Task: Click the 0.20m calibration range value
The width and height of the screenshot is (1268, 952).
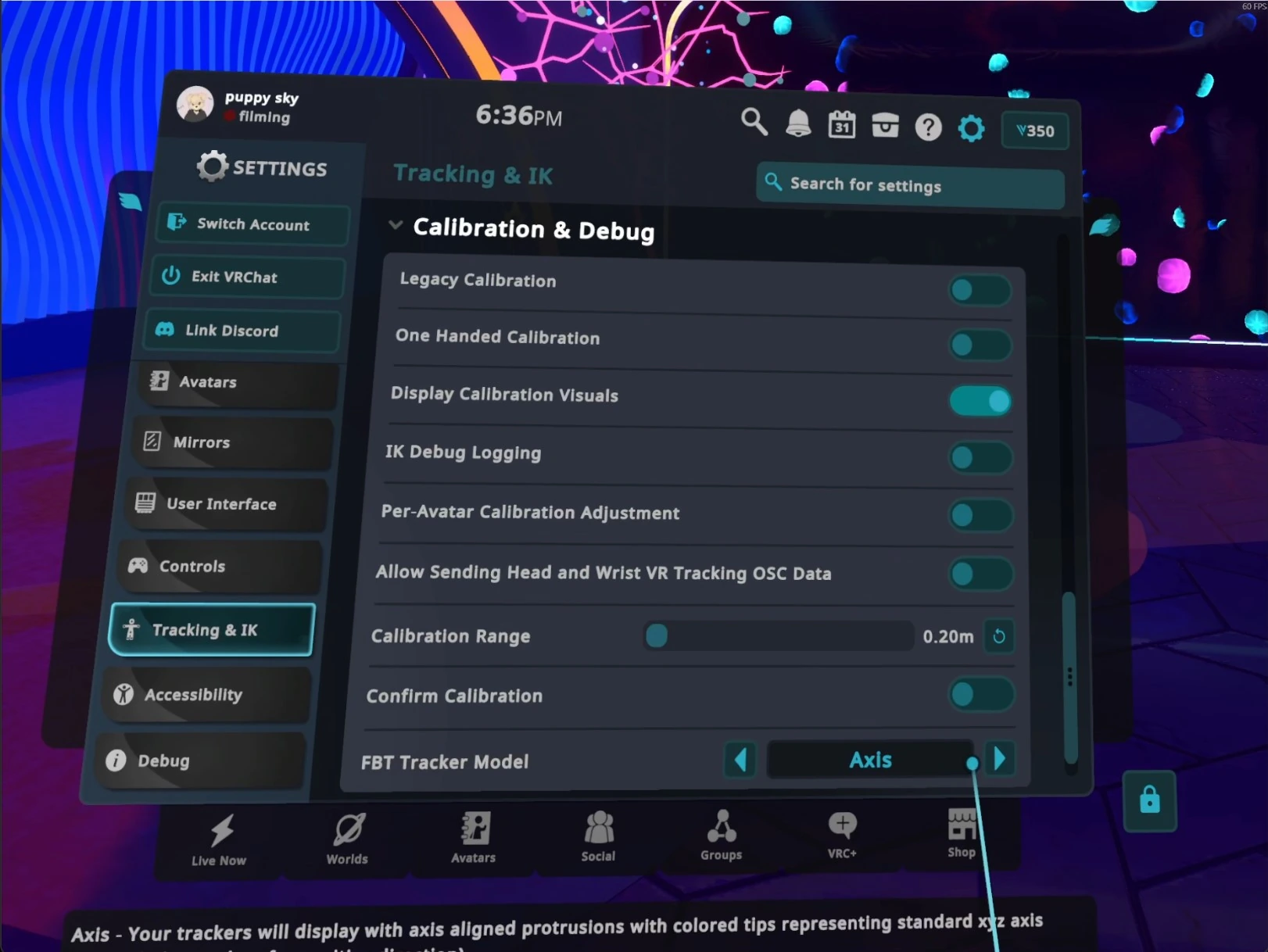Action: tap(947, 636)
